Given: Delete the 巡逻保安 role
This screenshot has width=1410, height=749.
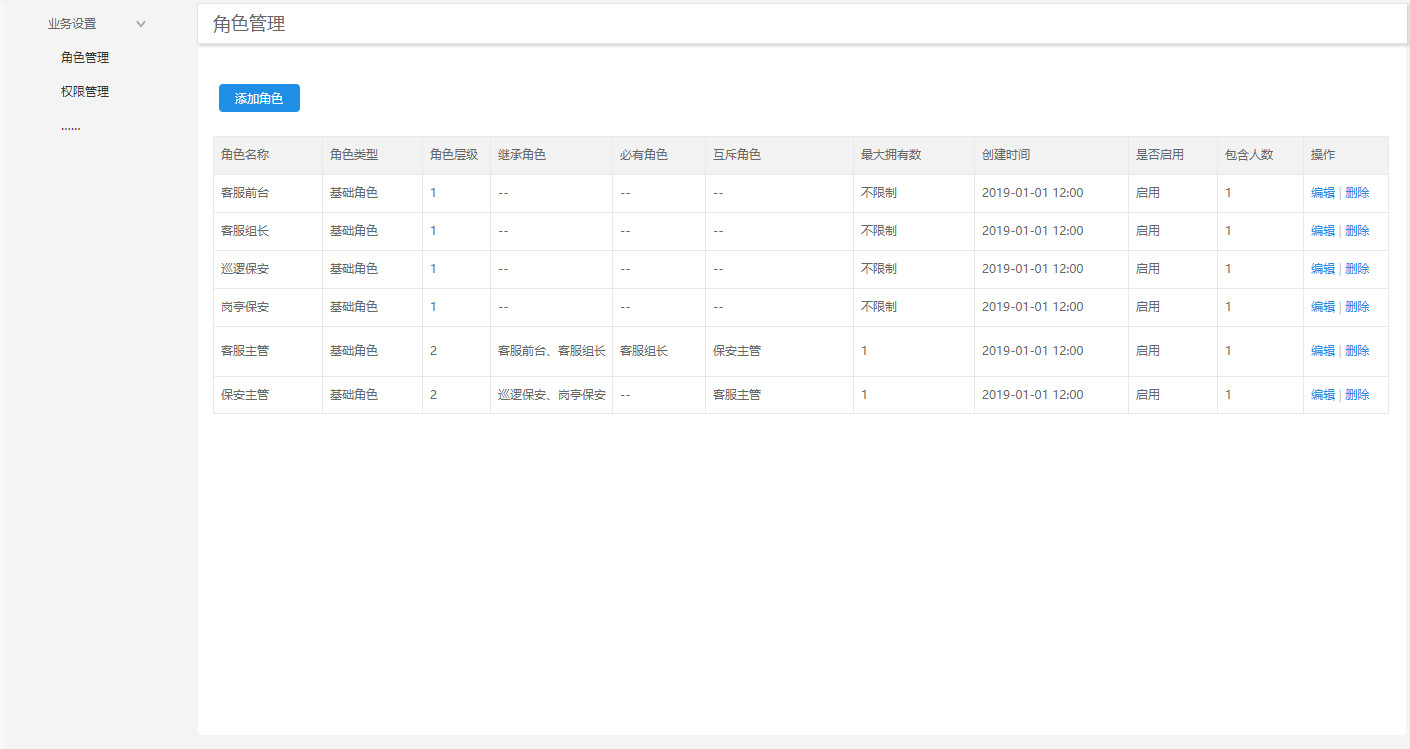Looking at the screenshot, I should click(x=1358, y=268).
